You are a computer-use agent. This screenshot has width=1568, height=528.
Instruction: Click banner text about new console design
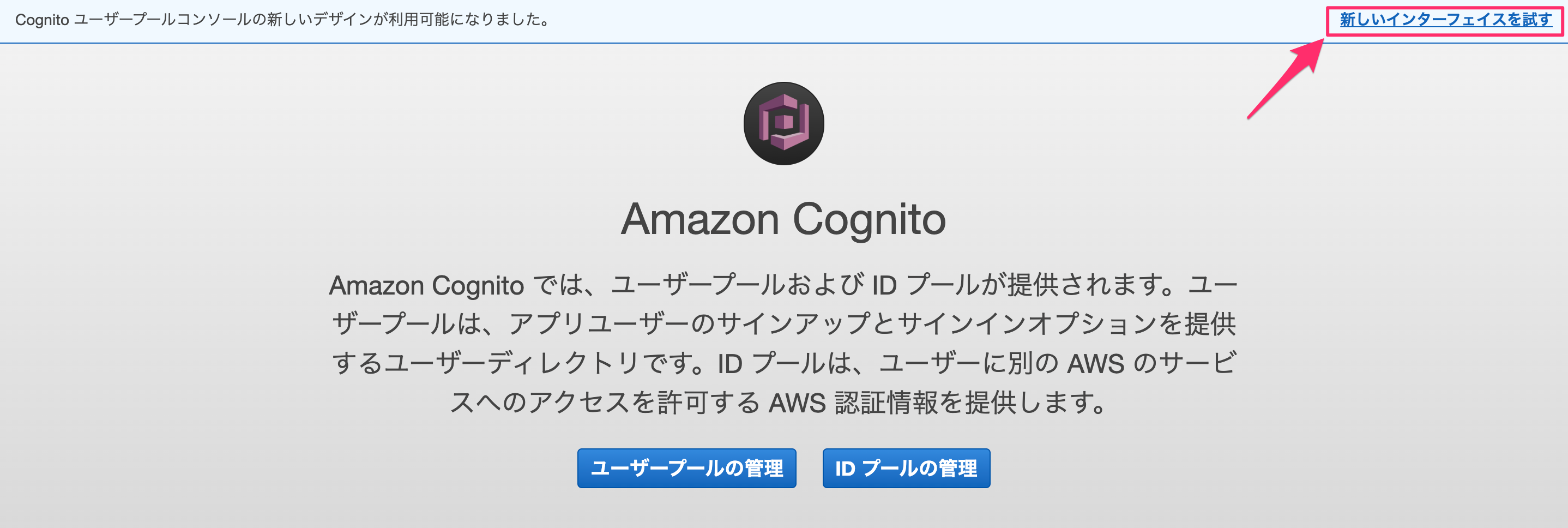coord(282,20)
